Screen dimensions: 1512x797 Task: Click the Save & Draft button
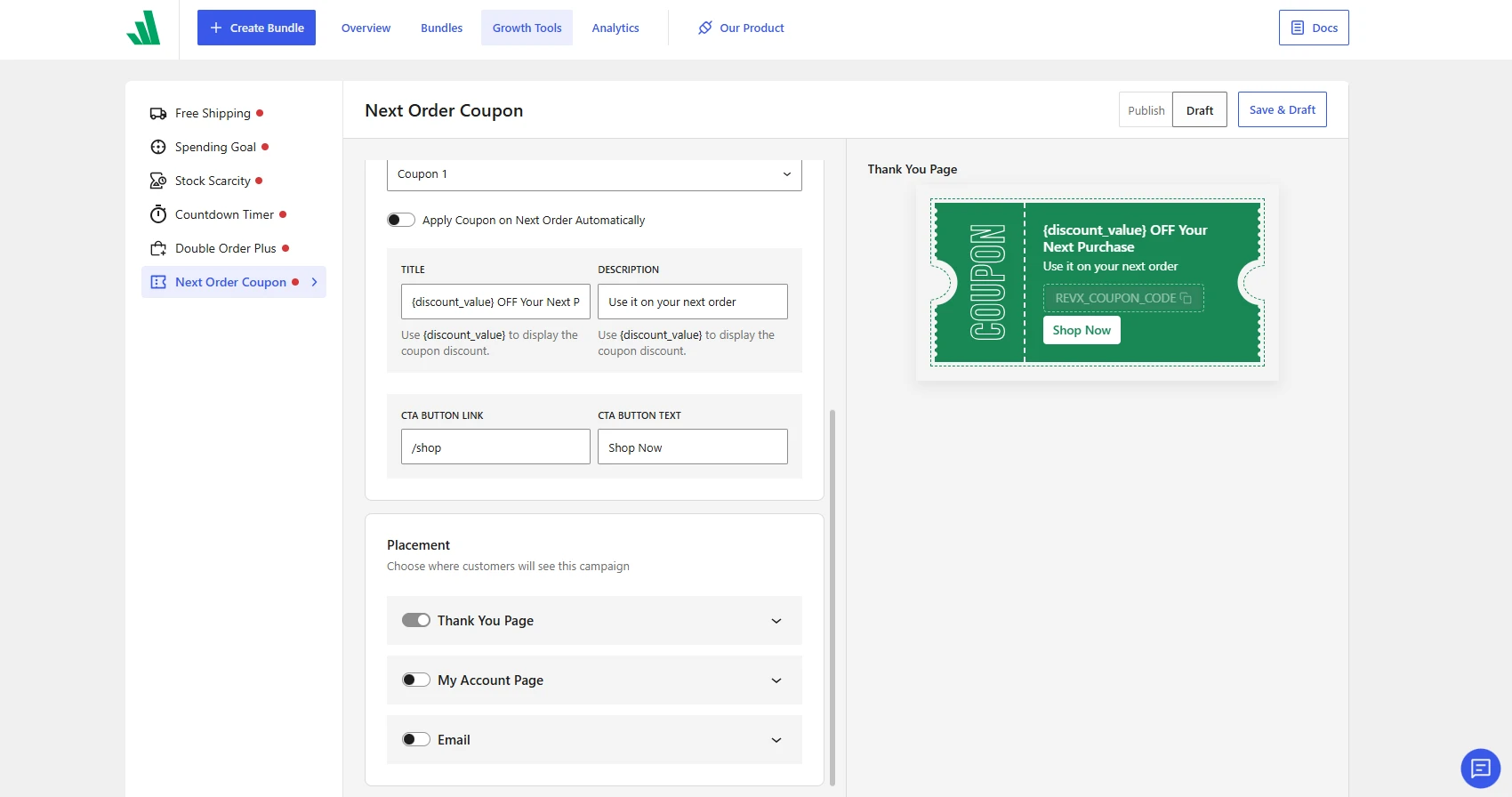point(1282,109)
